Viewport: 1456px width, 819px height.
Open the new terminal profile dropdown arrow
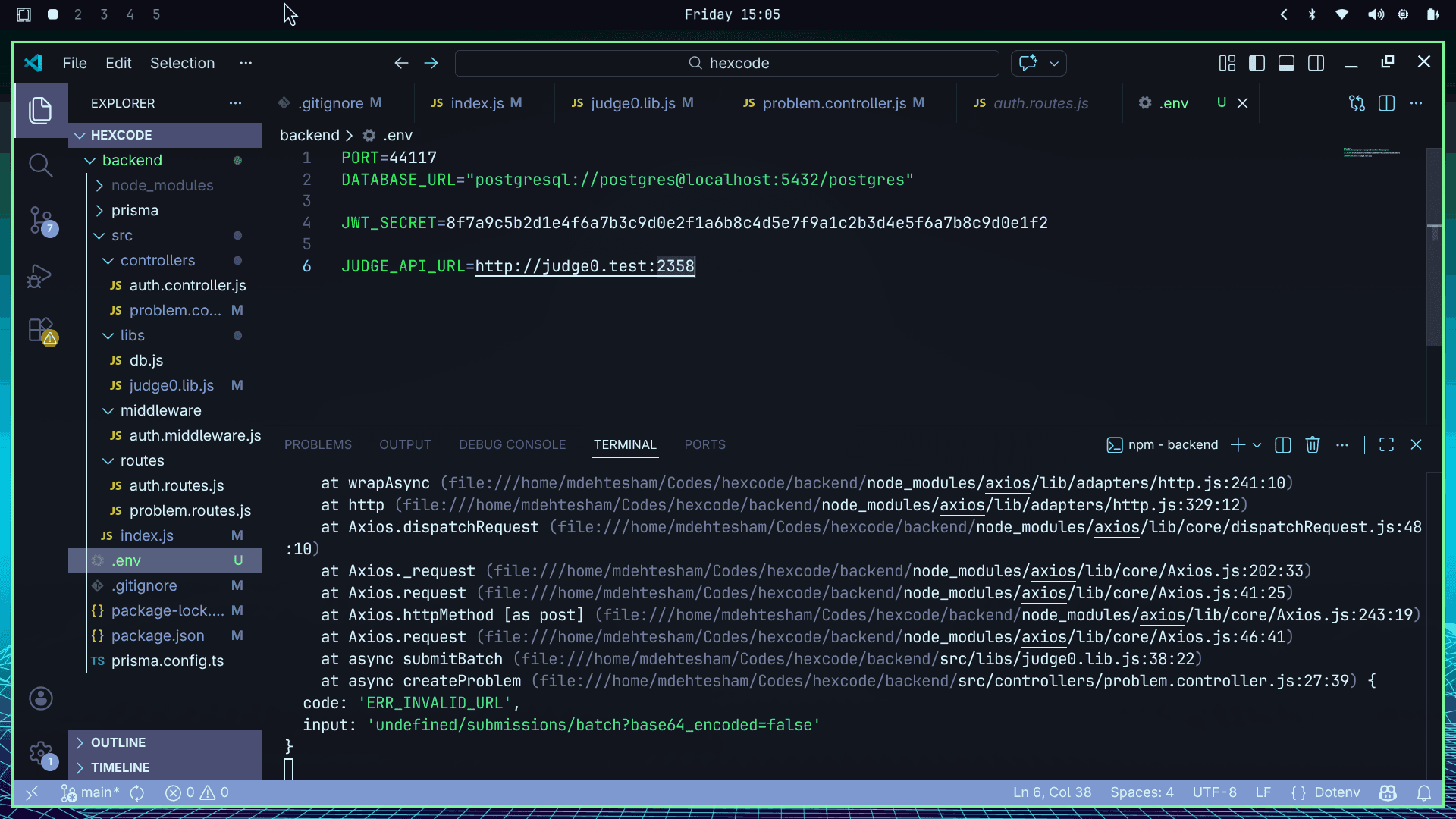point(1257,445)
